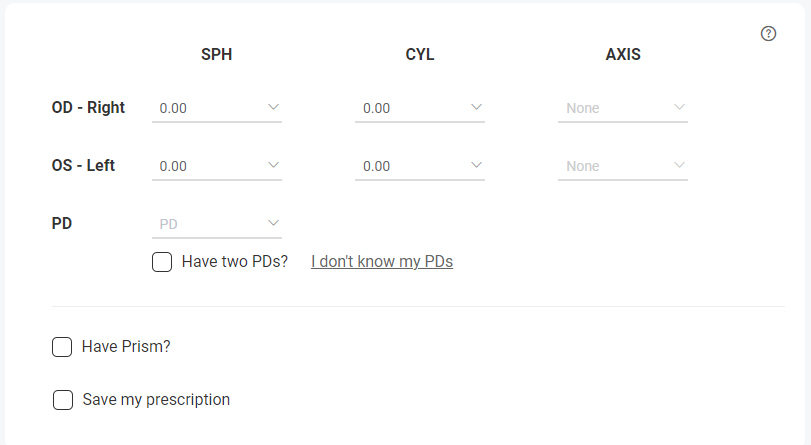Viewport: 811px width, 445px height.
Task: Click the help question mark icon
Action: click(768, 34)
